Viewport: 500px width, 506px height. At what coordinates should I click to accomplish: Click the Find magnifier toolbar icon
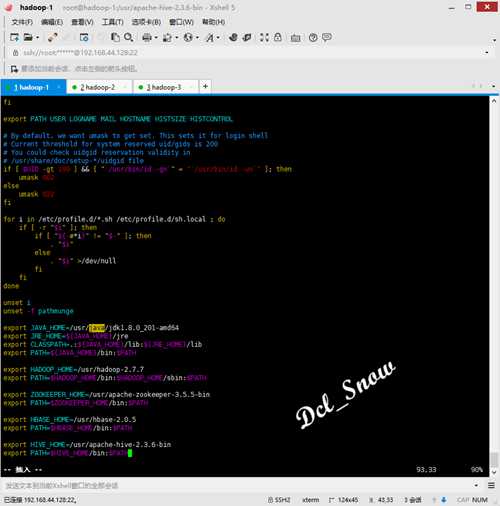pos(128,37)
